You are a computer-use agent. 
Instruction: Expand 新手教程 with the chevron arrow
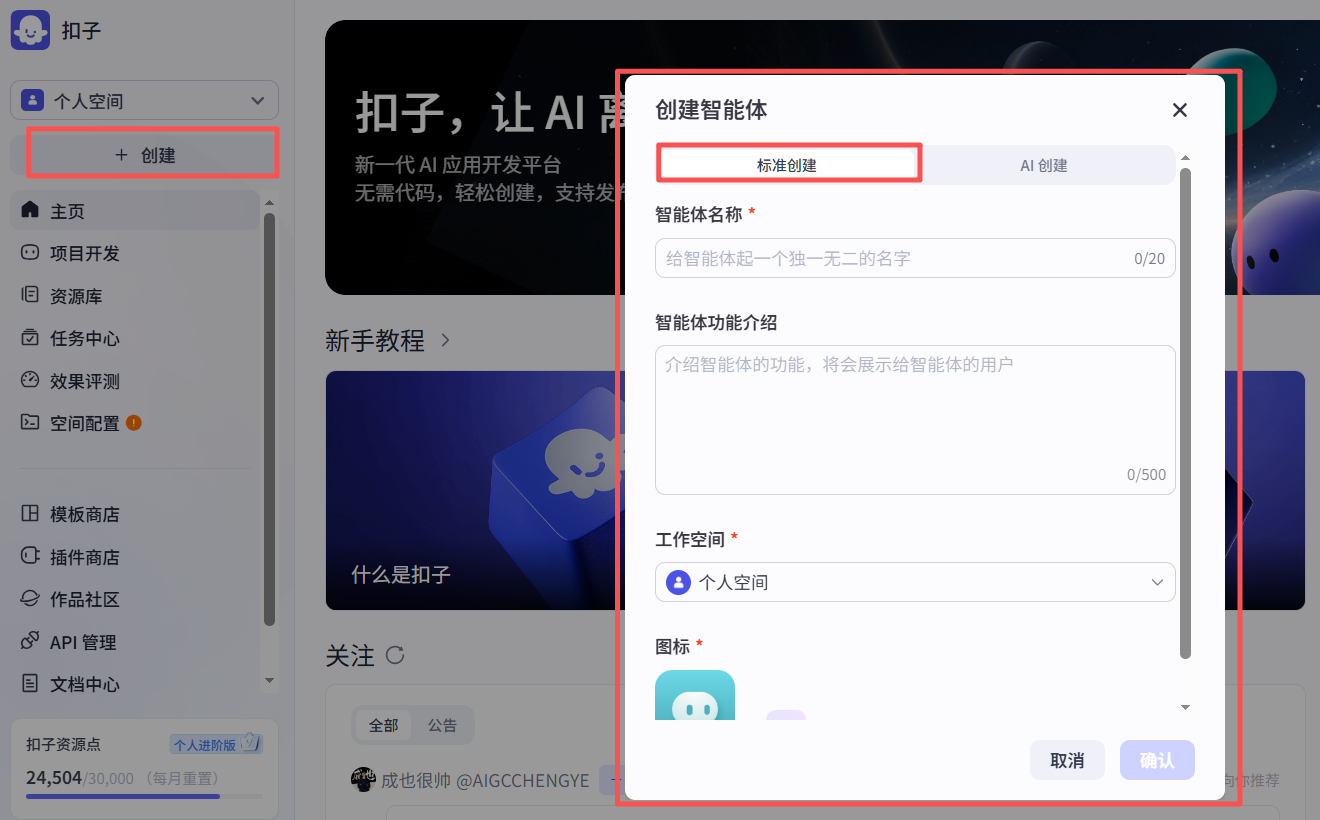[445, 341]
